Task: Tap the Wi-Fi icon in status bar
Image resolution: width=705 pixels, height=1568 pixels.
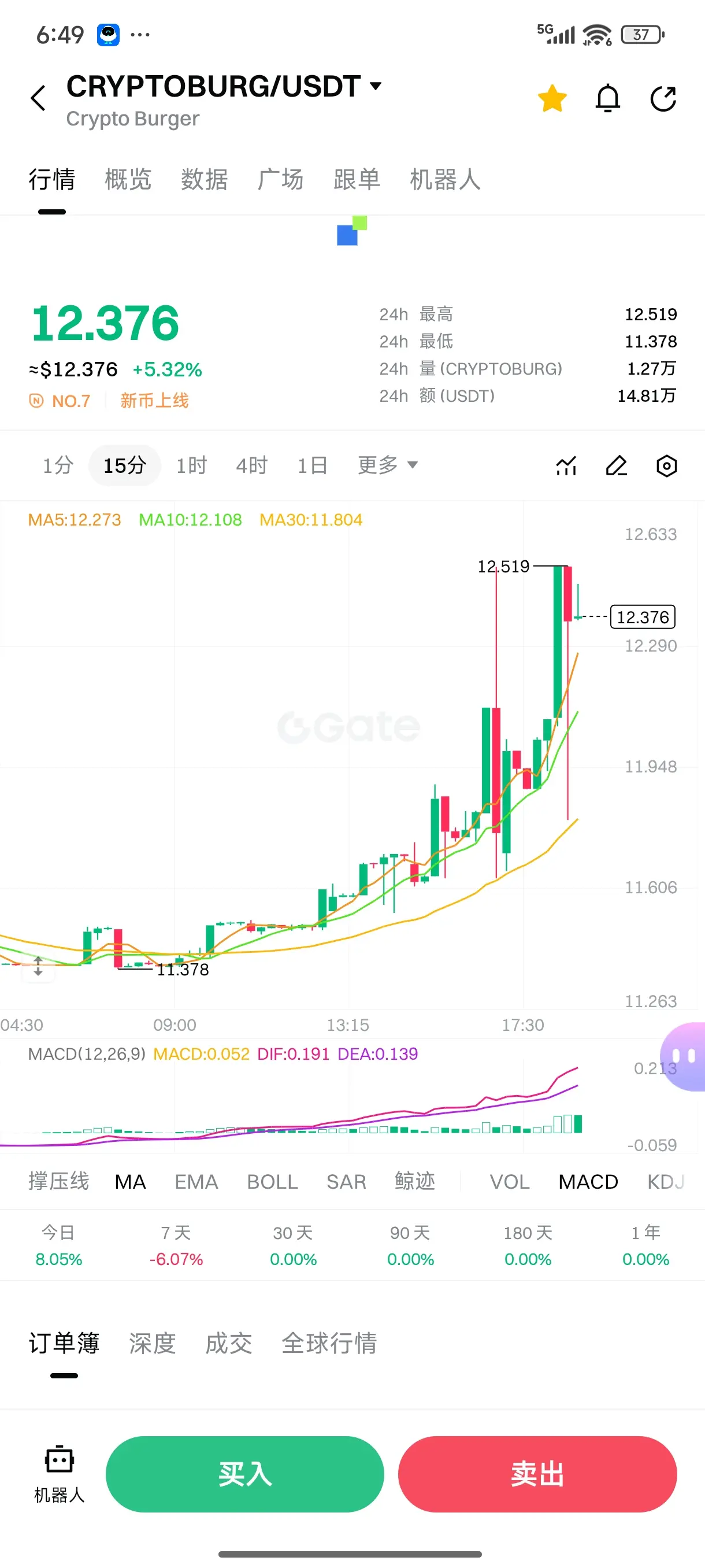Action: pos(598,35)
